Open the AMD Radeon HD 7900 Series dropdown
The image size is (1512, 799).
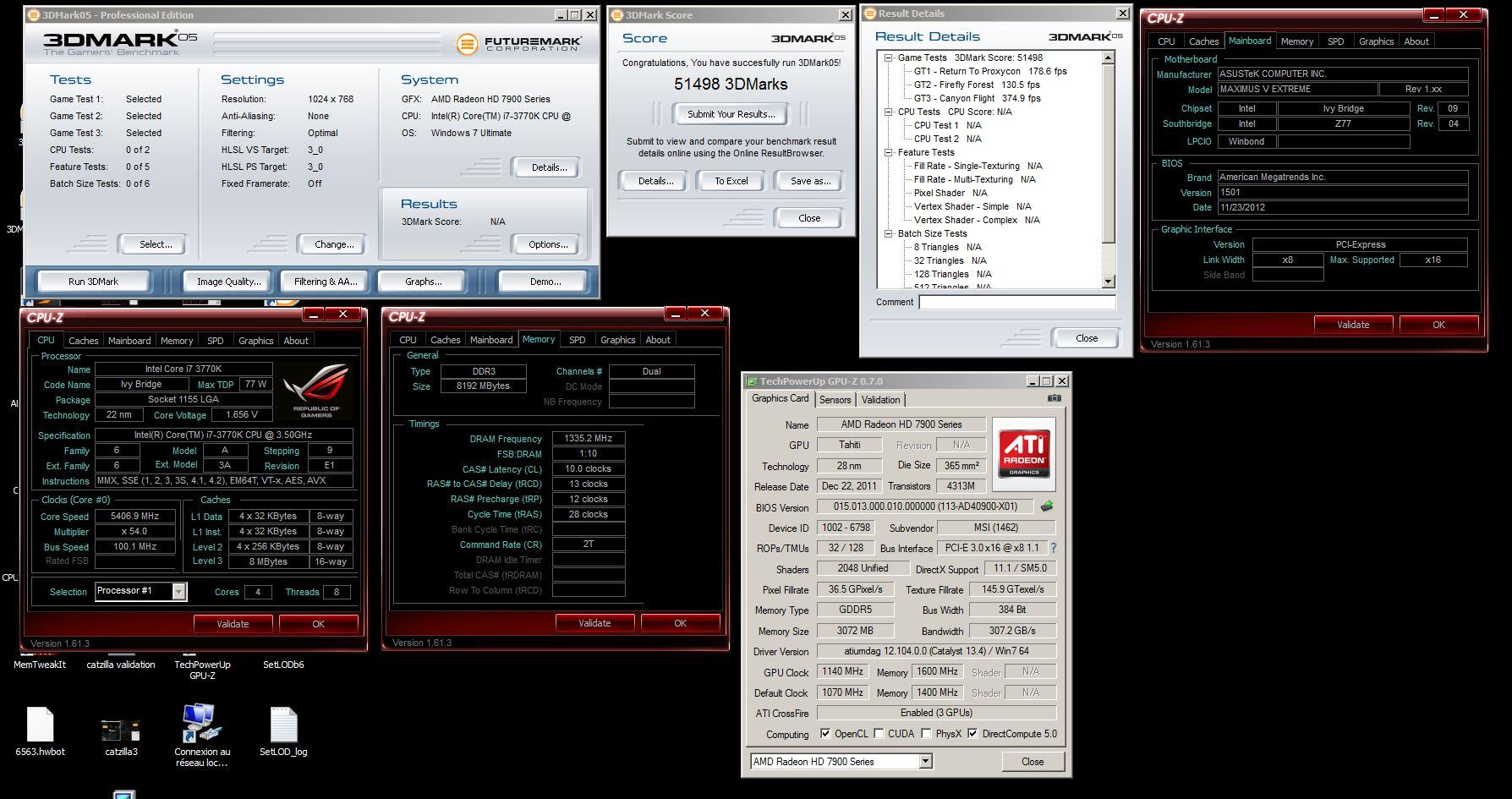point(925,762)
